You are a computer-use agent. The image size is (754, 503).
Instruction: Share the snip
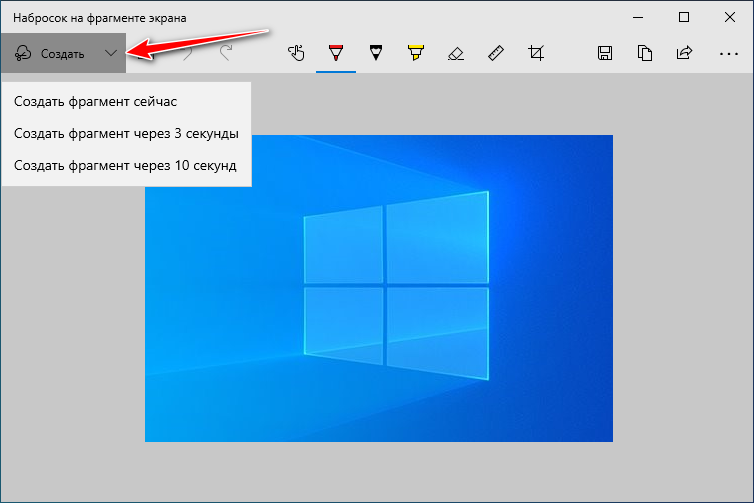click(684, 53)
